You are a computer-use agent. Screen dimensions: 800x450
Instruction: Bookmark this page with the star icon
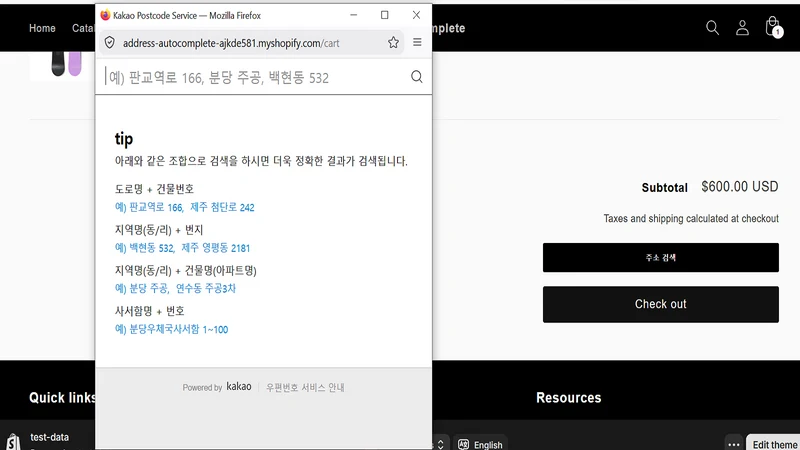393,43
